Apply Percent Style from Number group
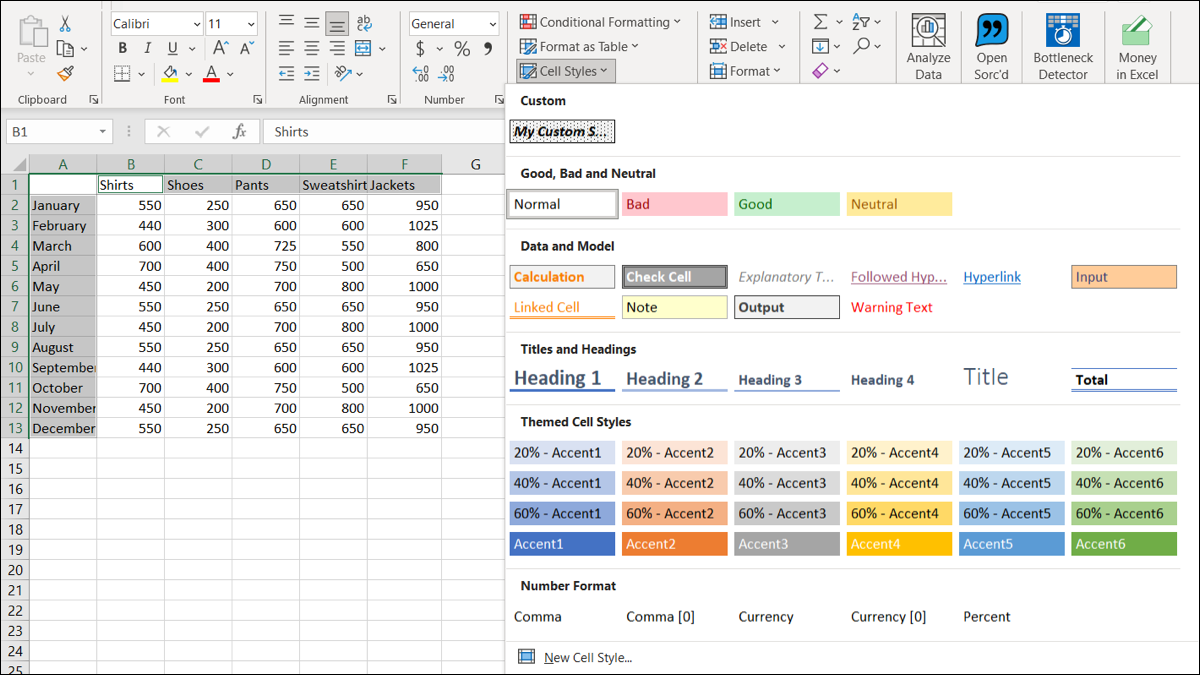This screenshot has height=675, width=1200. coord(462,48)
